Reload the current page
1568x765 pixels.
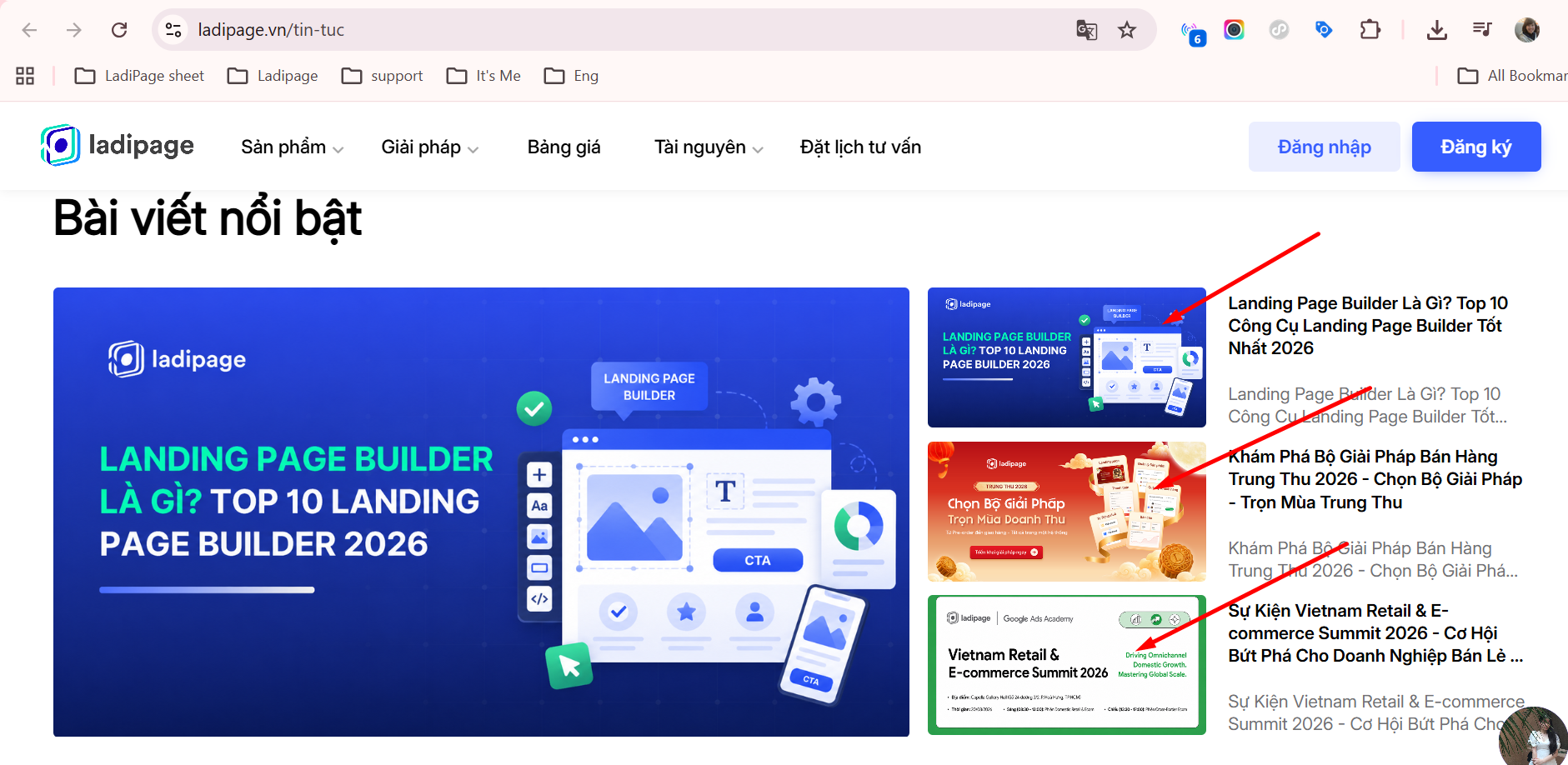point(119,30)
